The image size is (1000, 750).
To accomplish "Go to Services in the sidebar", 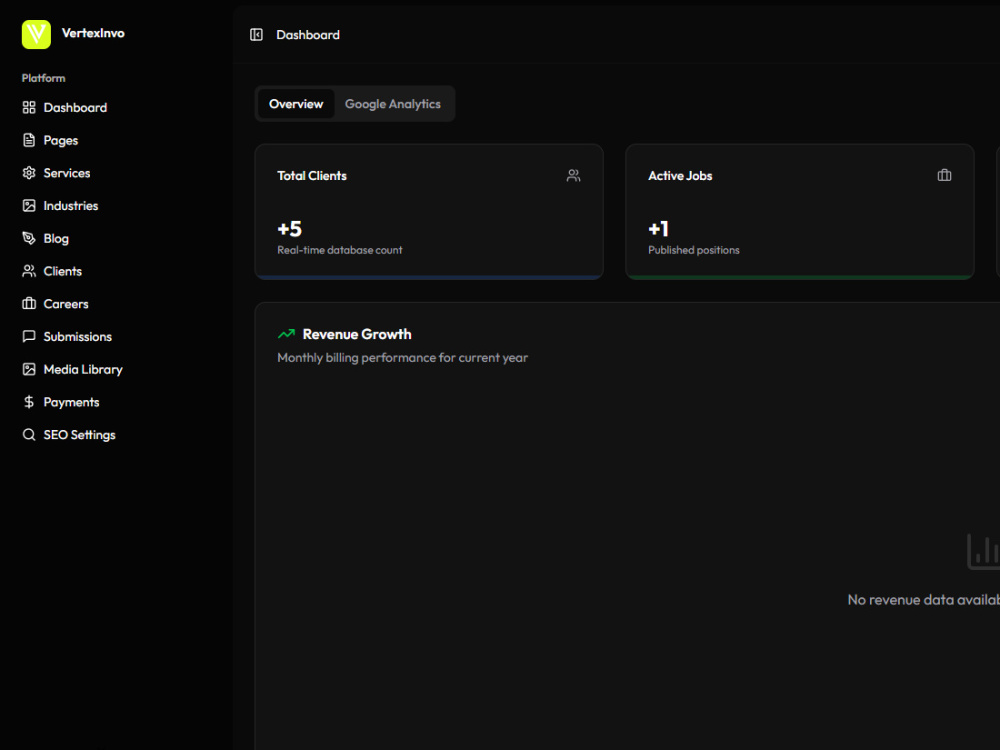I will [67, 173].
